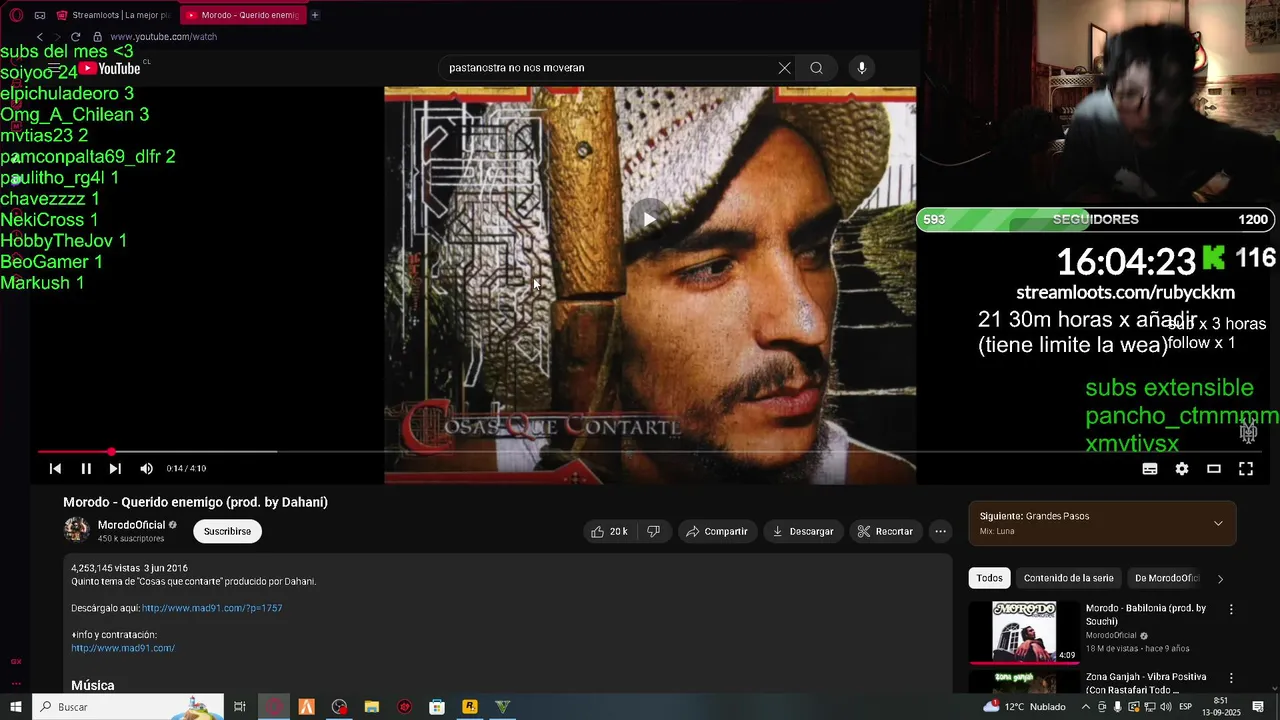Open the MorodoOficial channel avatar
The image size is (1280, 720).
77,530
